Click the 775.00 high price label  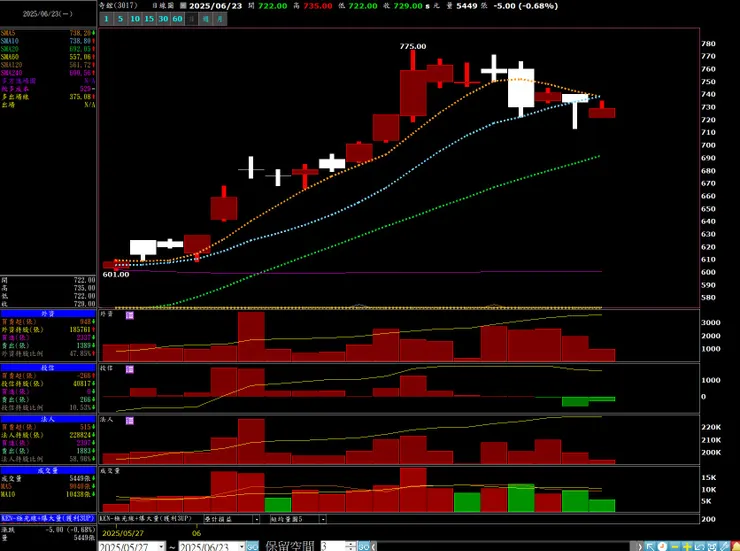point(412,46)
